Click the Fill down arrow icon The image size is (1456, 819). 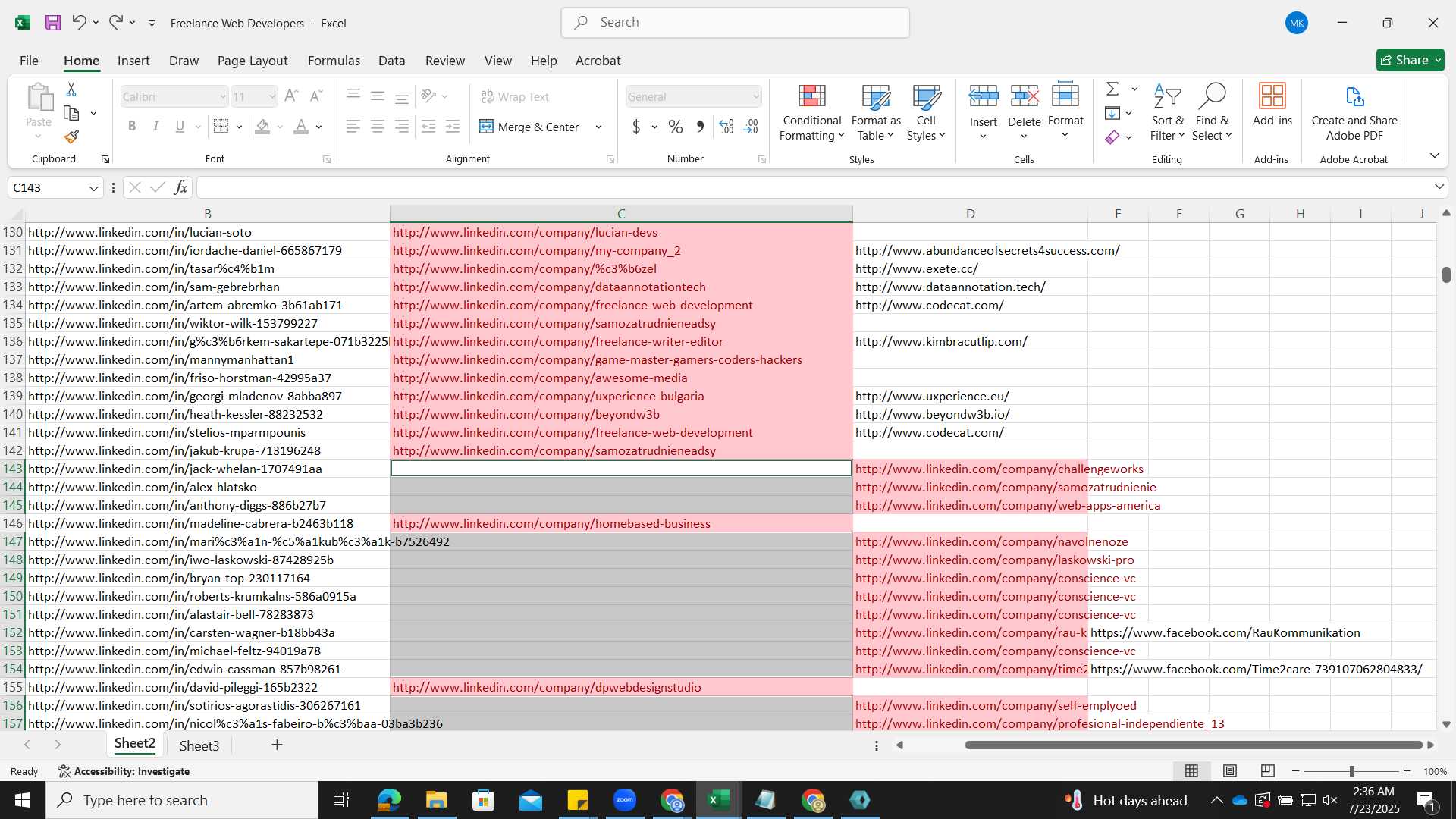point(1112,113)
